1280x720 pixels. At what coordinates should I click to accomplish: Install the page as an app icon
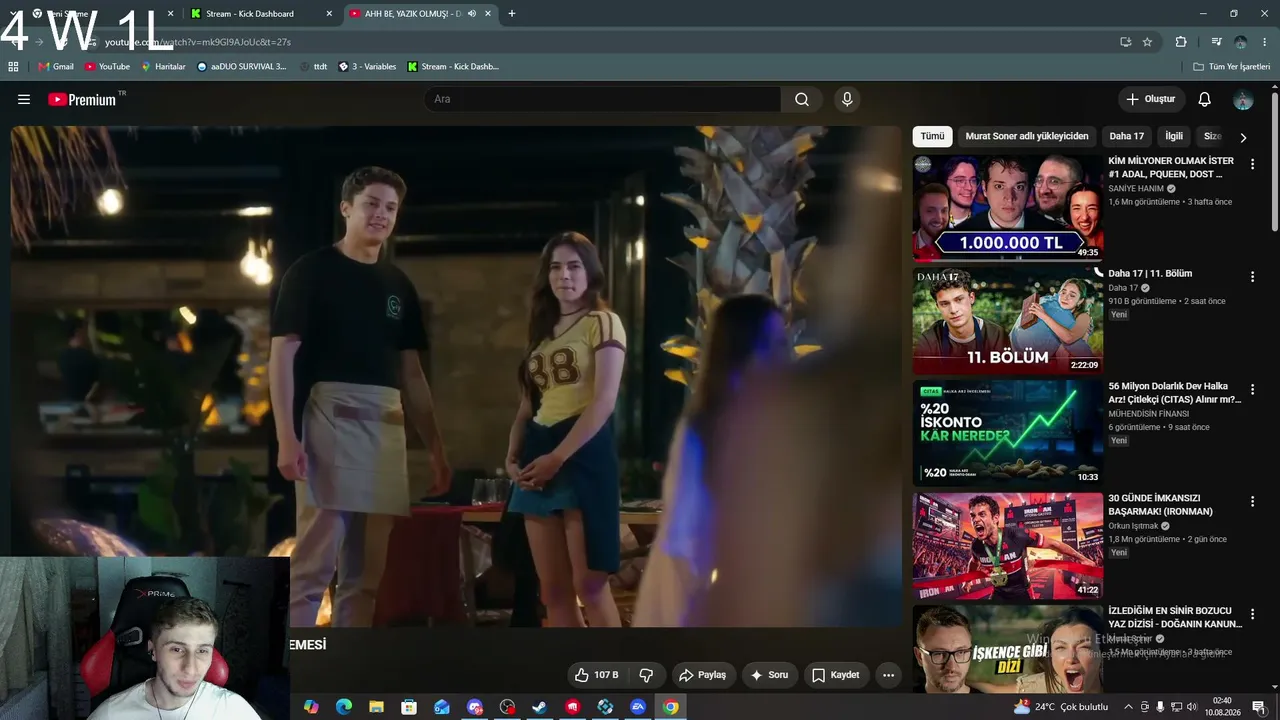tap(1125, 42)
